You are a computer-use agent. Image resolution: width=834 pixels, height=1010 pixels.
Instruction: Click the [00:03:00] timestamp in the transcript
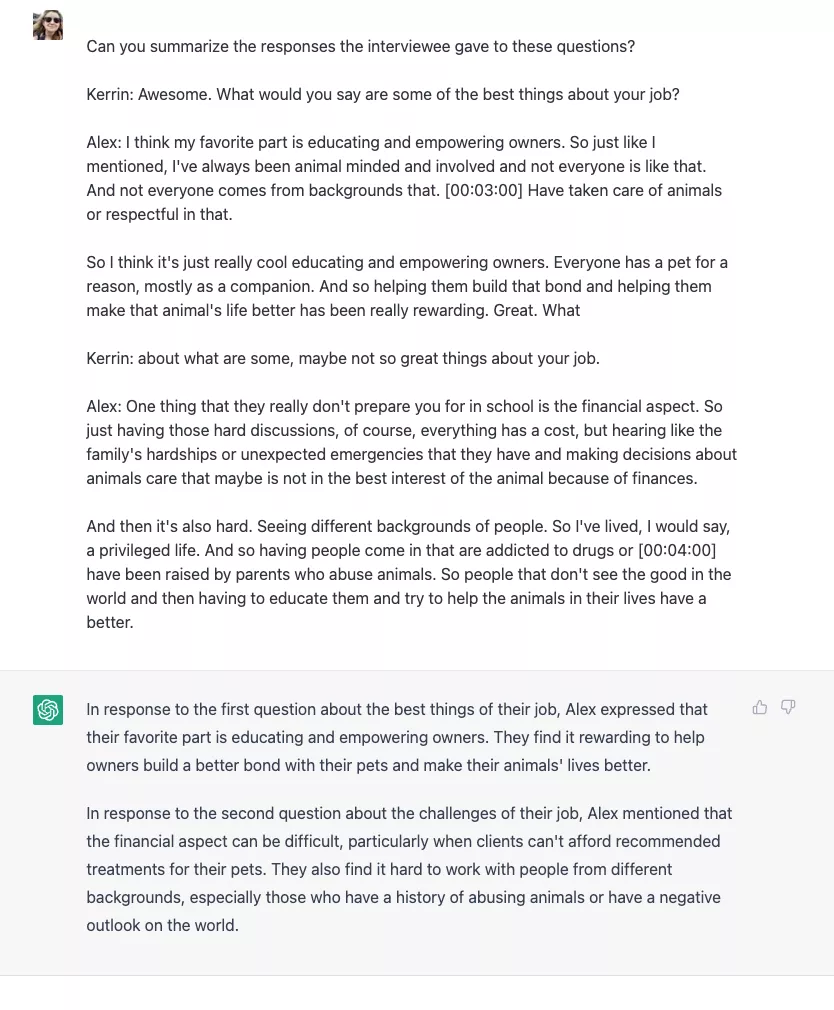click(473, 190)
